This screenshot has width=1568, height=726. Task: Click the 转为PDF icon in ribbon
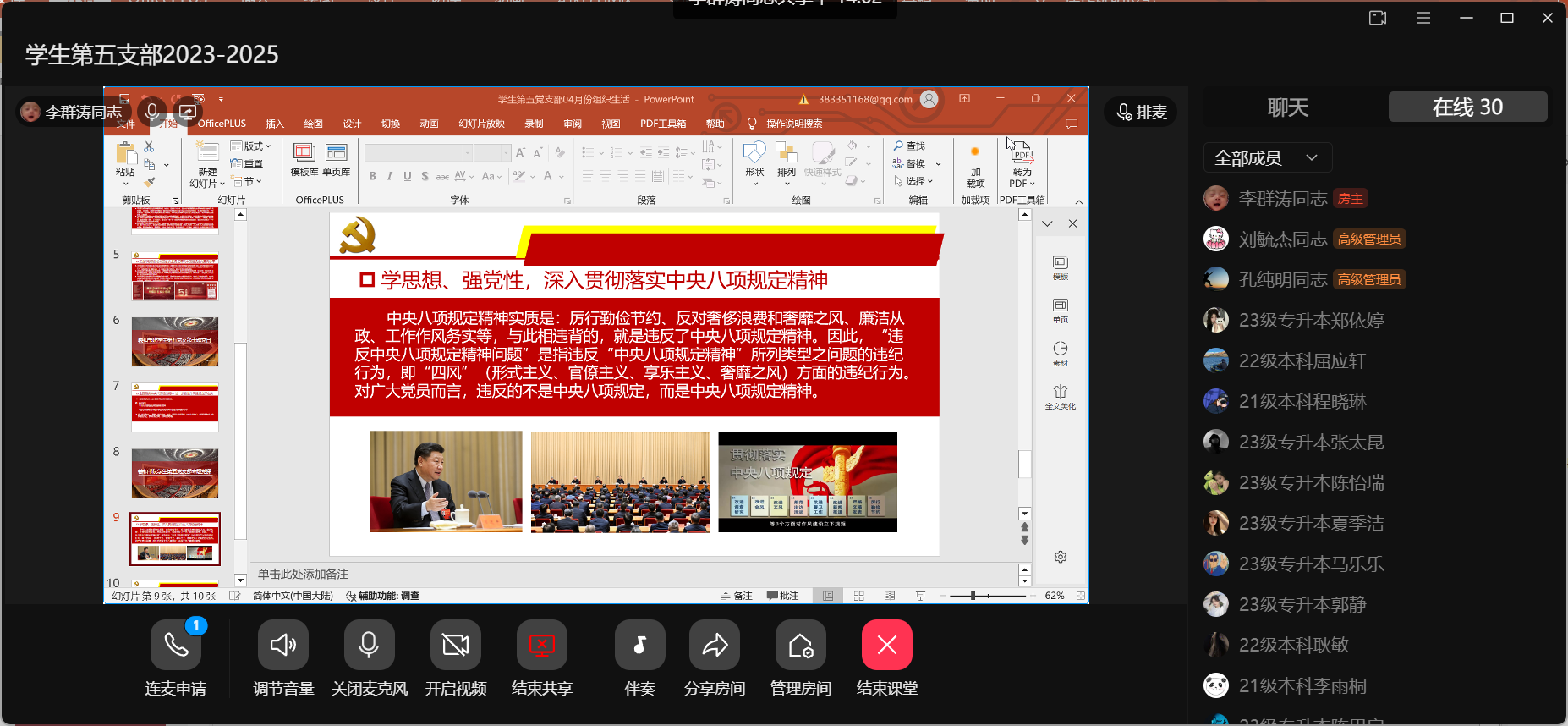(x=1022, y=164)
